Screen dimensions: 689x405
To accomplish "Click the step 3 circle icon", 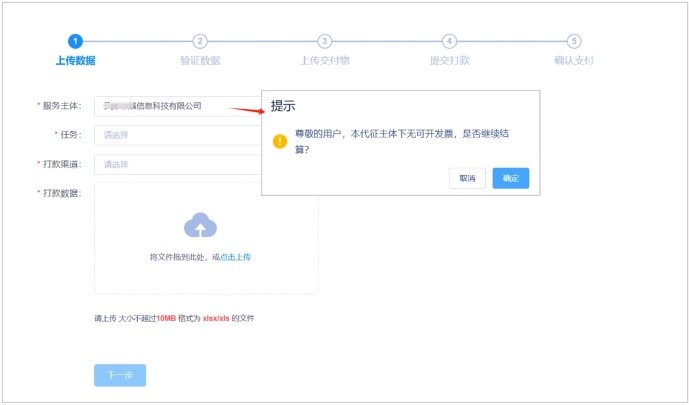I will pyautogui.click(x=324, y=41).
